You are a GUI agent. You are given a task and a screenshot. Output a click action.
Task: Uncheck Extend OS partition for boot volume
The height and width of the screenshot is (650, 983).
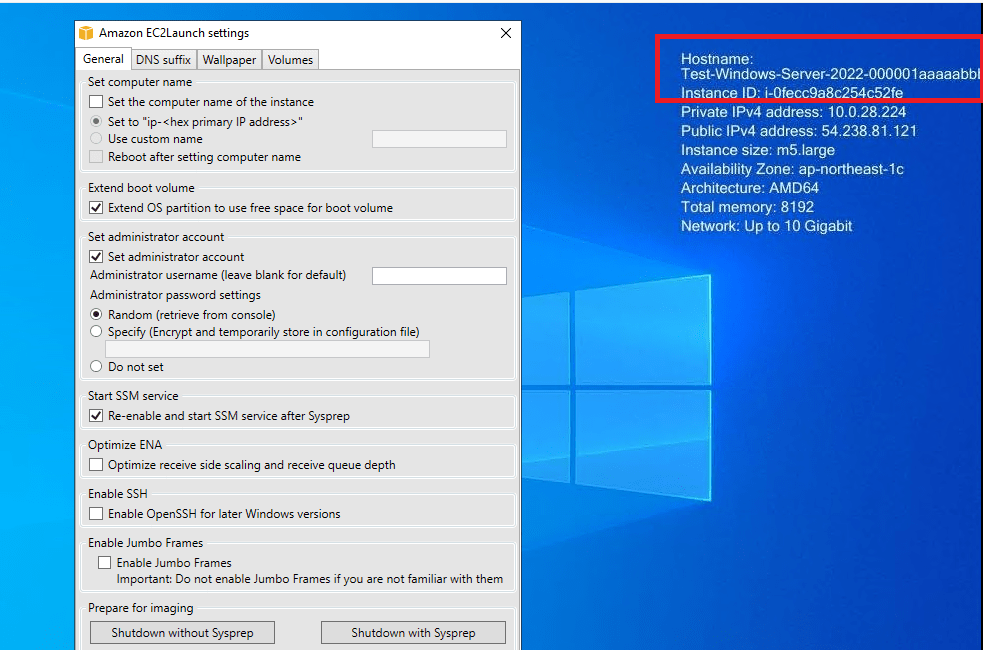coord(96,207)
